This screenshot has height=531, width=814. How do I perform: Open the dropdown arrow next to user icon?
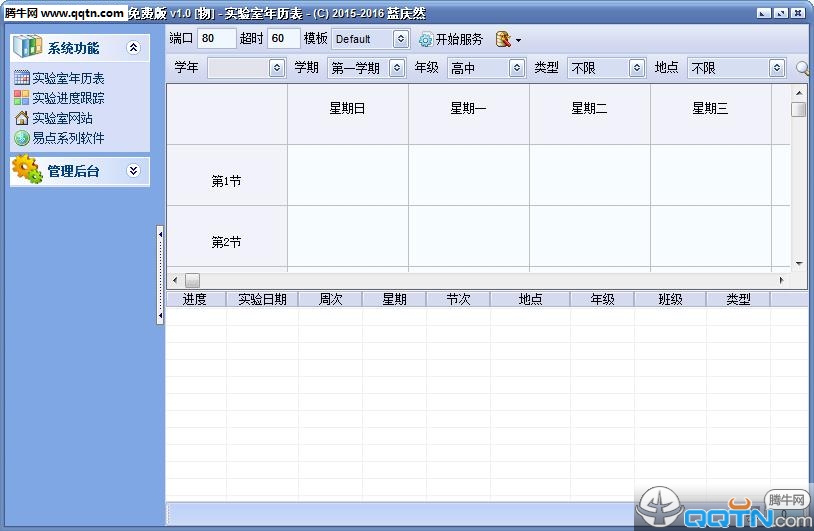[x=518, y=40]
